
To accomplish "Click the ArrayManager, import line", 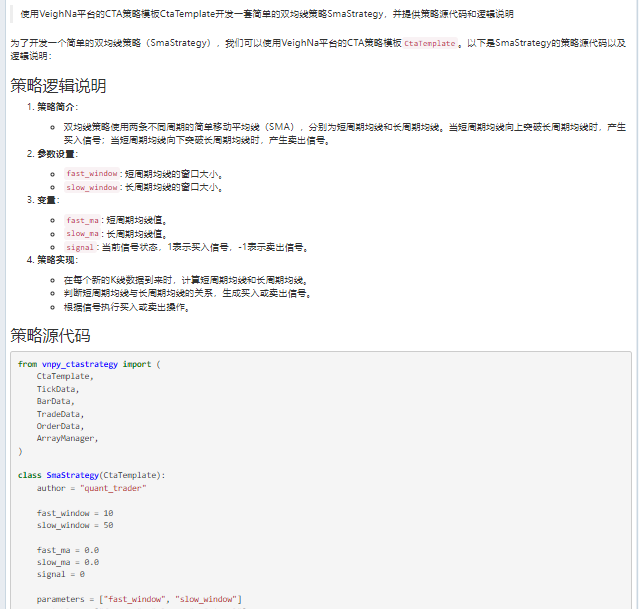I will tap(67, 439).
